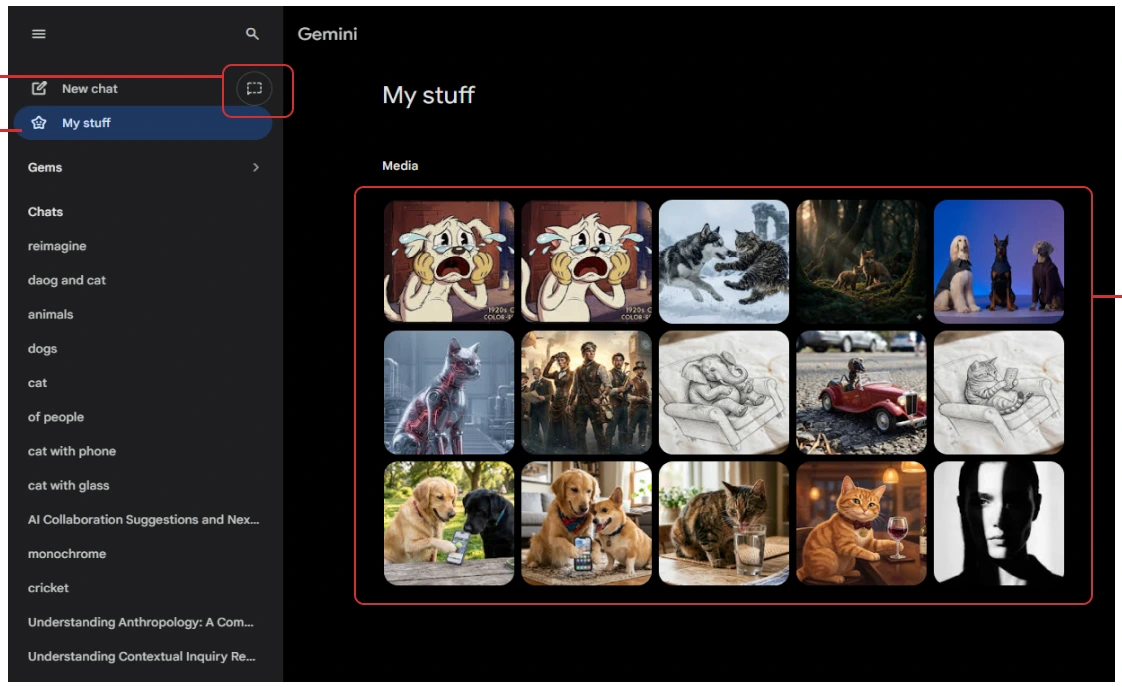Open the 'reimagine' chat
This screenshot has width=1122, height=687.
57,246
